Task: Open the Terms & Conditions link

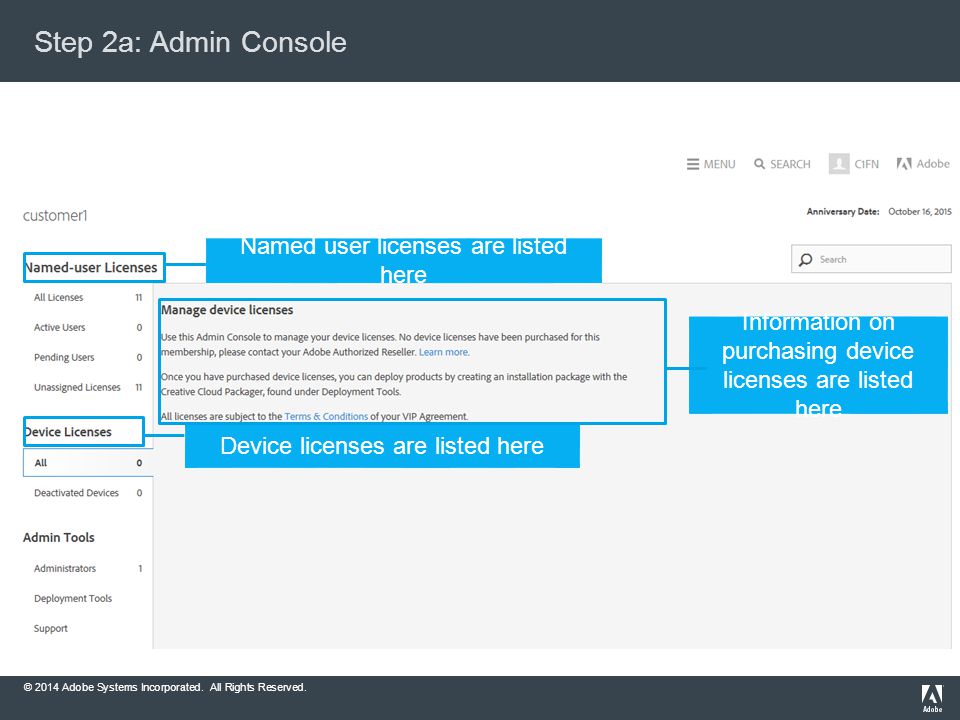Action: (x=326, y=416)
